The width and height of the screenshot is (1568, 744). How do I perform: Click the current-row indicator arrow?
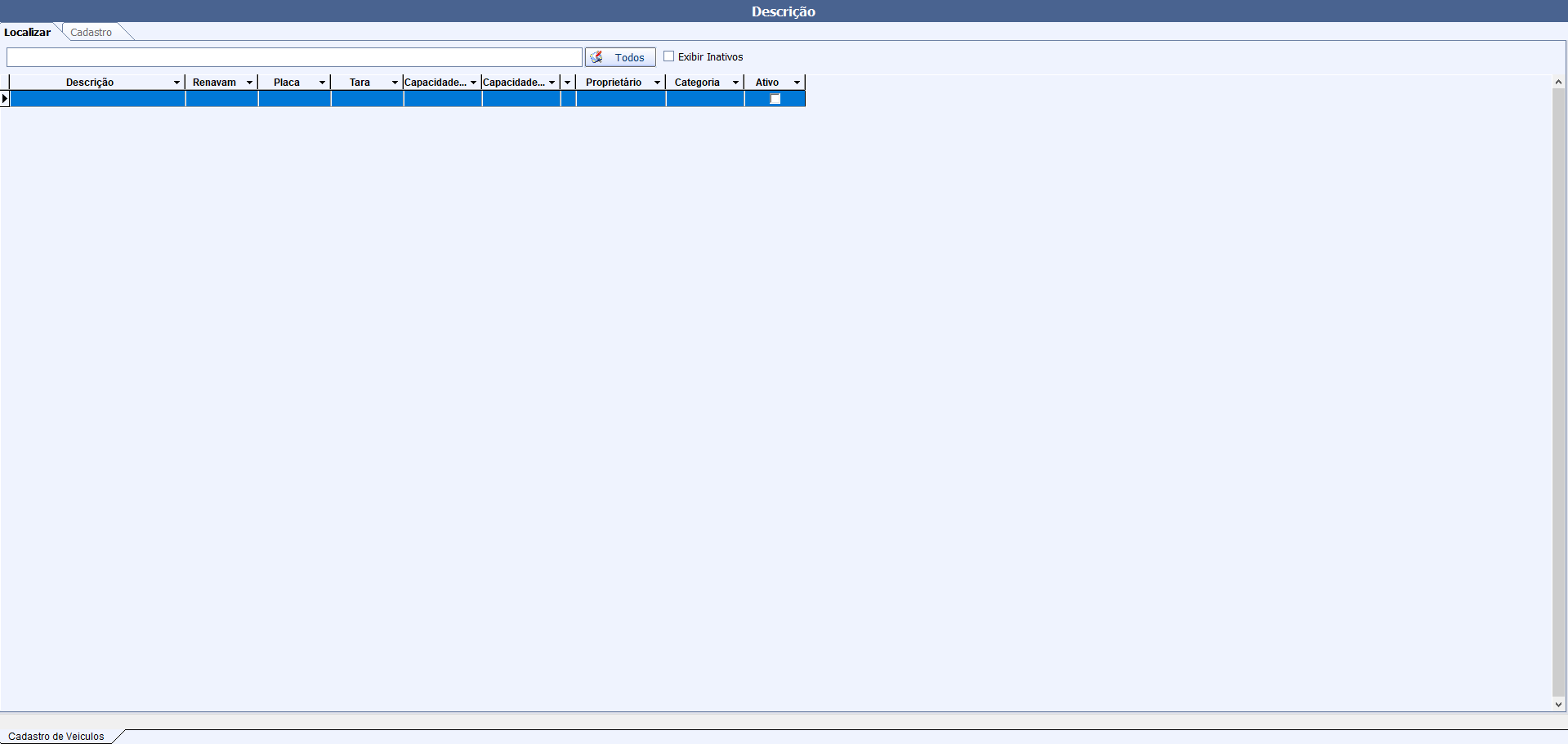coord(5,99)
